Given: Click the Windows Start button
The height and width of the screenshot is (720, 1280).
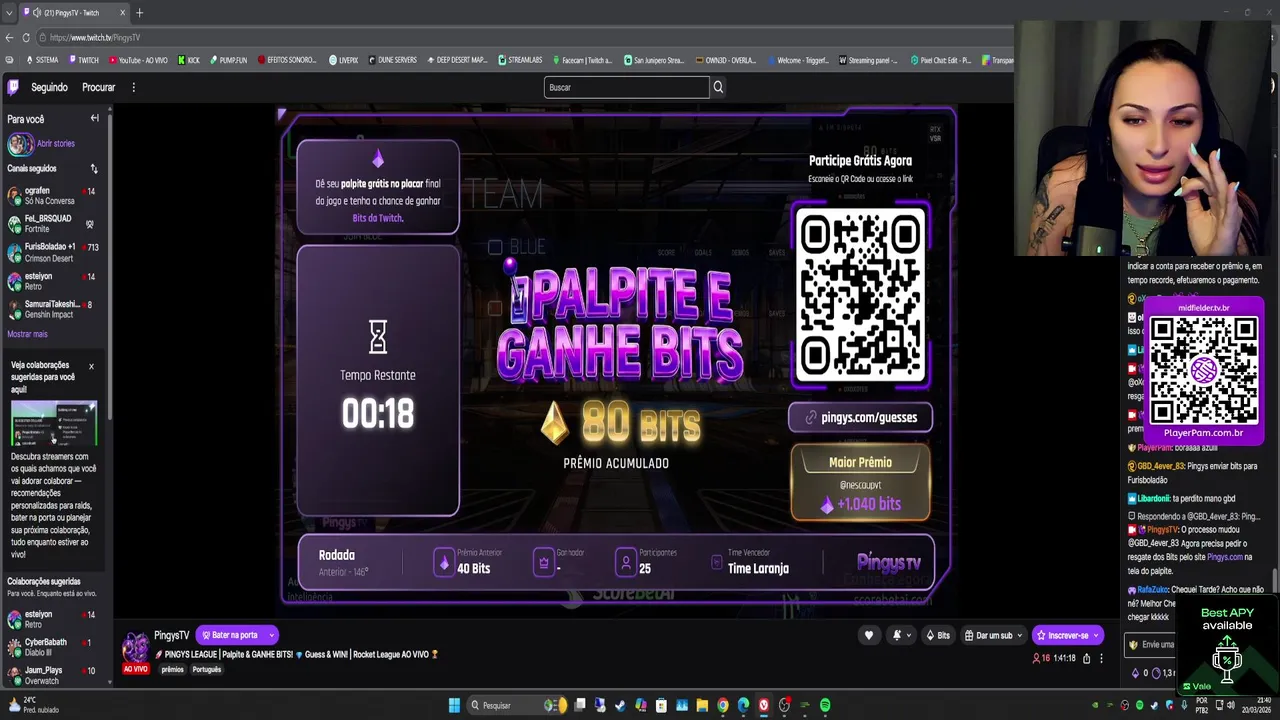Looking at the screenshot, I should click(454, 705).
